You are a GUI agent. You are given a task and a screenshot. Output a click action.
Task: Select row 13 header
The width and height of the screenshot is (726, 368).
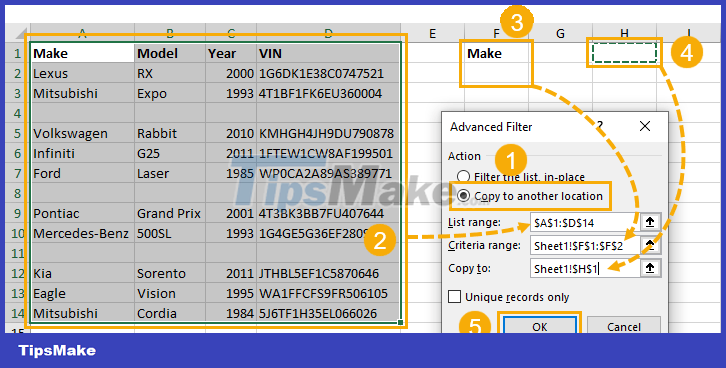[x=18, y=293]
